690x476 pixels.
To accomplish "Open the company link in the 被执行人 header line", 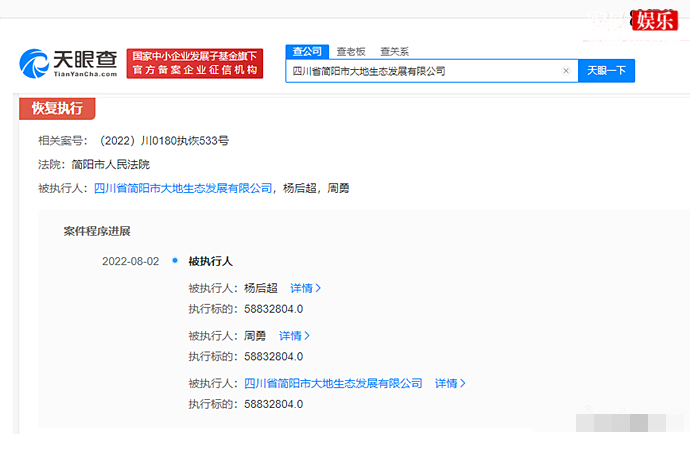I will pos(183,188).
